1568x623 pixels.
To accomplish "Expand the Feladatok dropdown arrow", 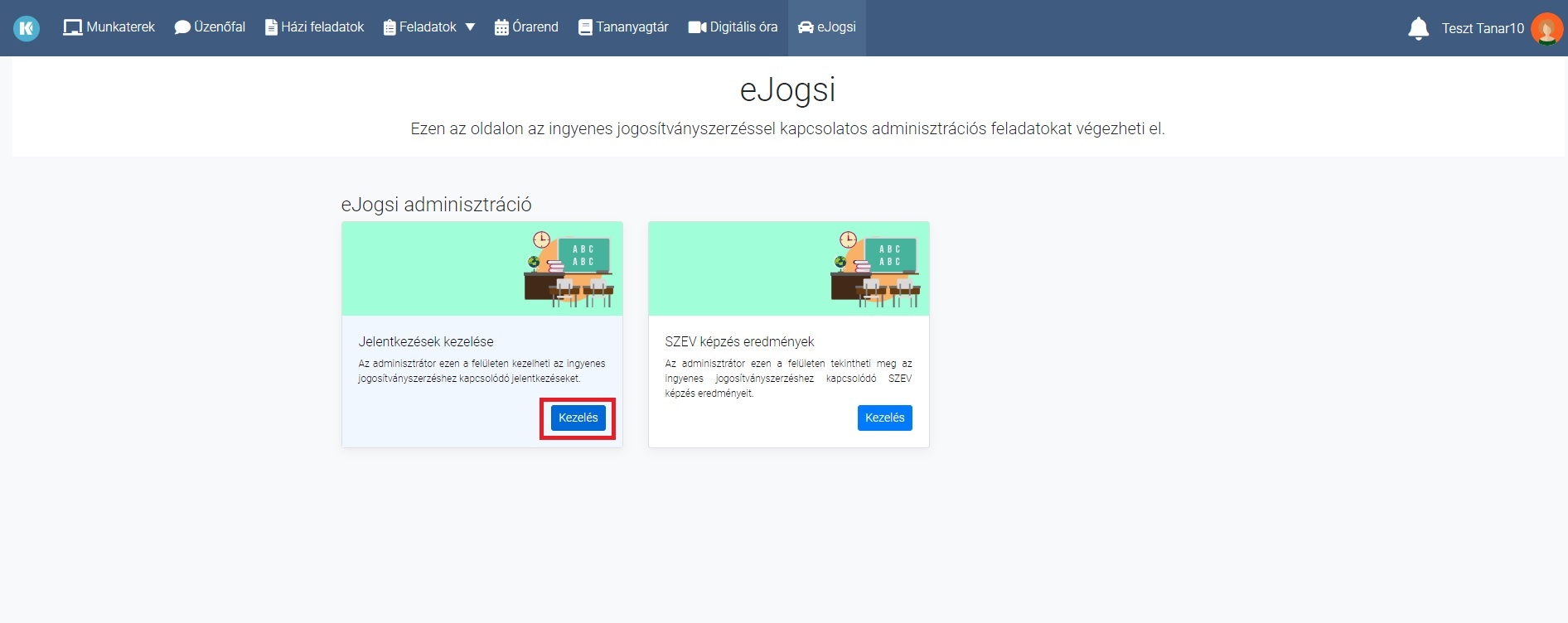I will (470, 27).
